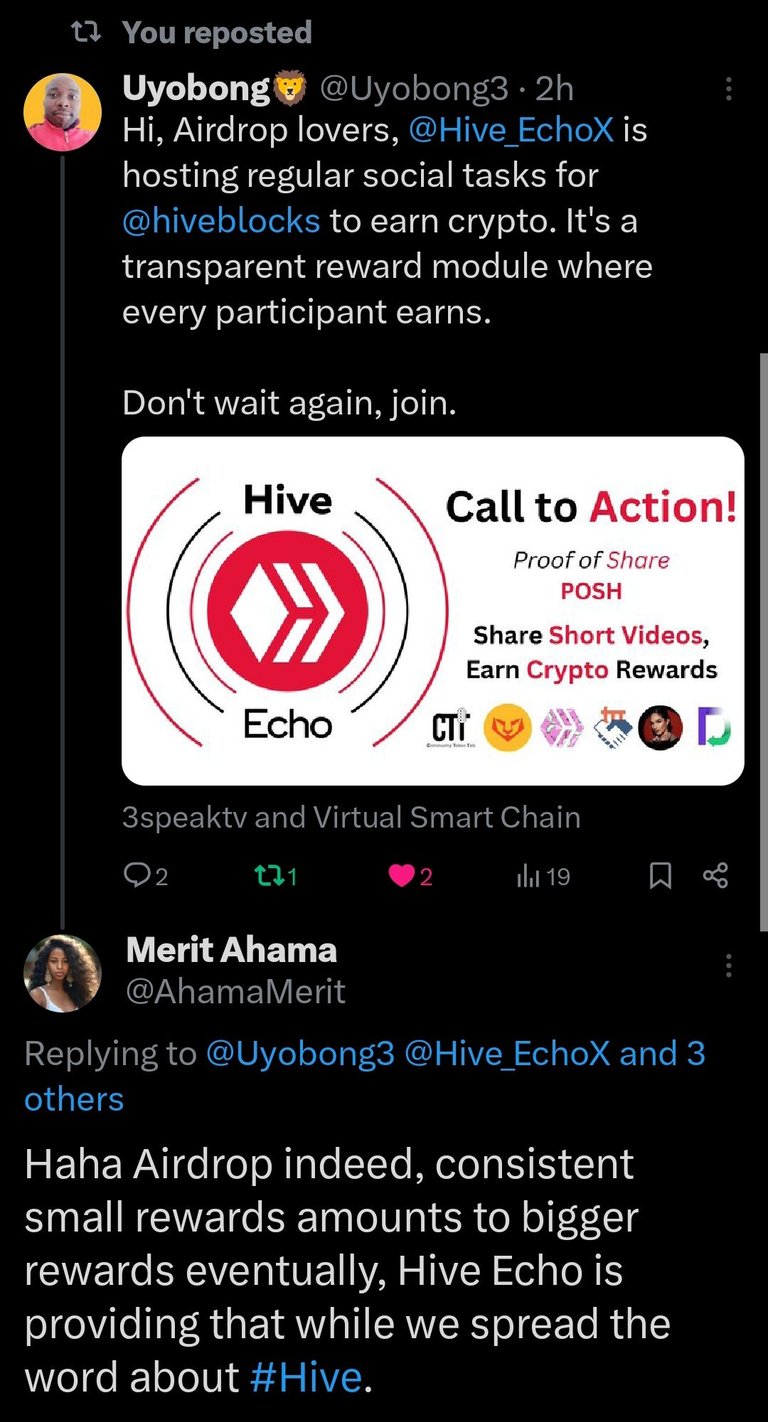Open Uyobong's profile picture
The image size is (768, 1422).
tap(62, 111)
